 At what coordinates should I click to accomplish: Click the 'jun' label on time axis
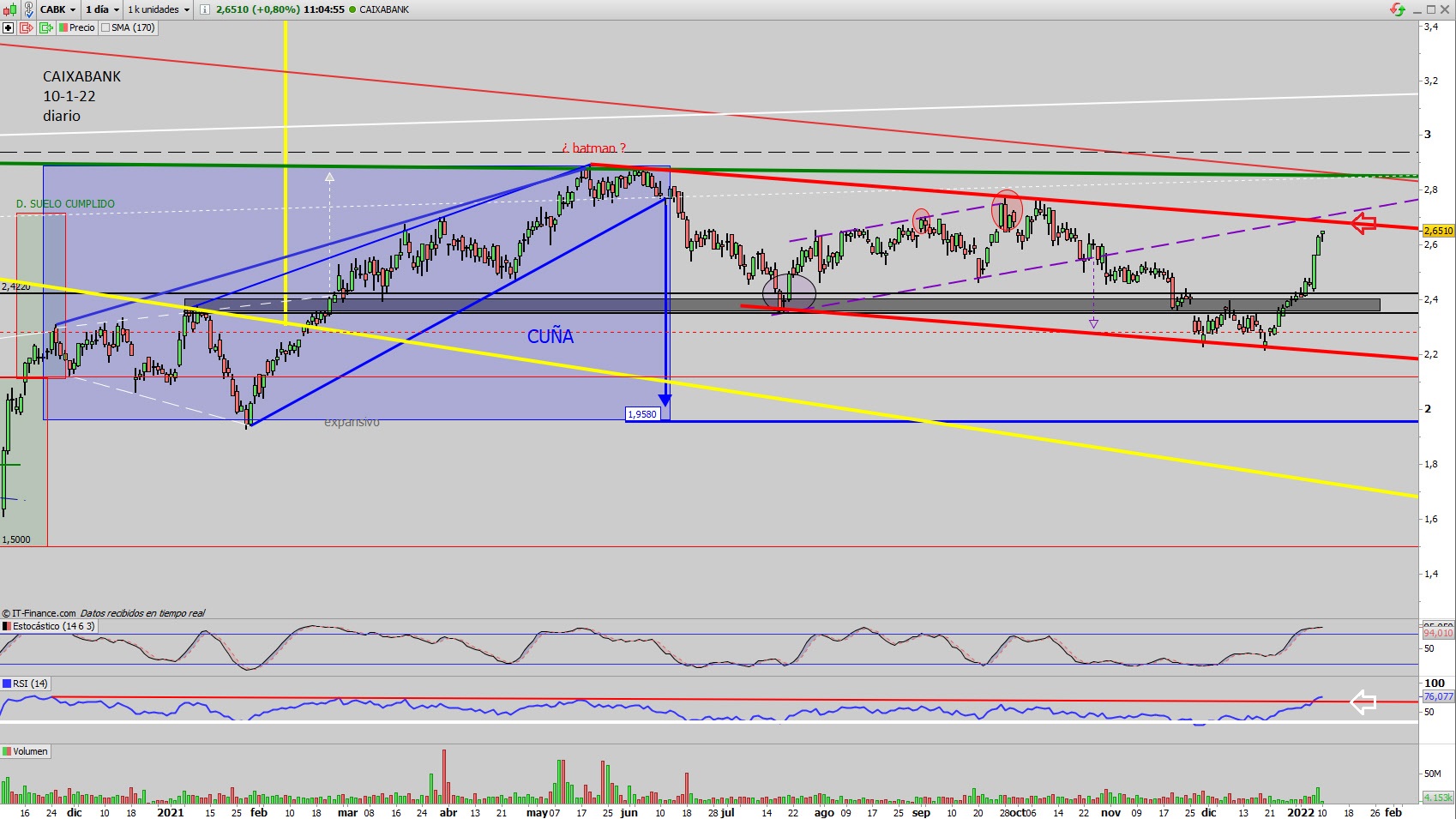629,812
